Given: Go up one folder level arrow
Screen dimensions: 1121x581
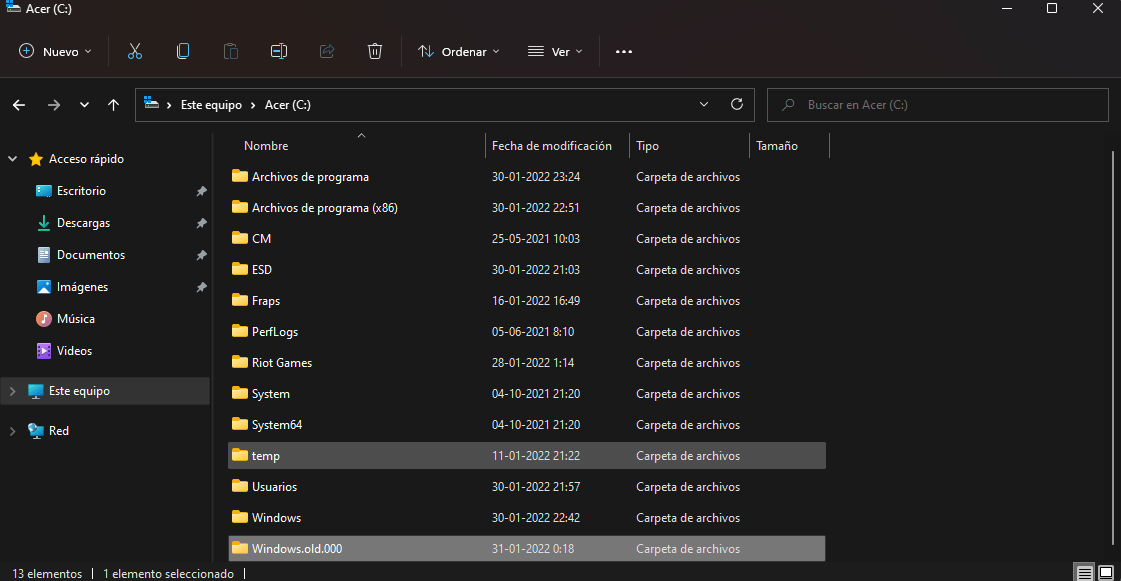Looking at the screenshot, I should tap(113, 105).
